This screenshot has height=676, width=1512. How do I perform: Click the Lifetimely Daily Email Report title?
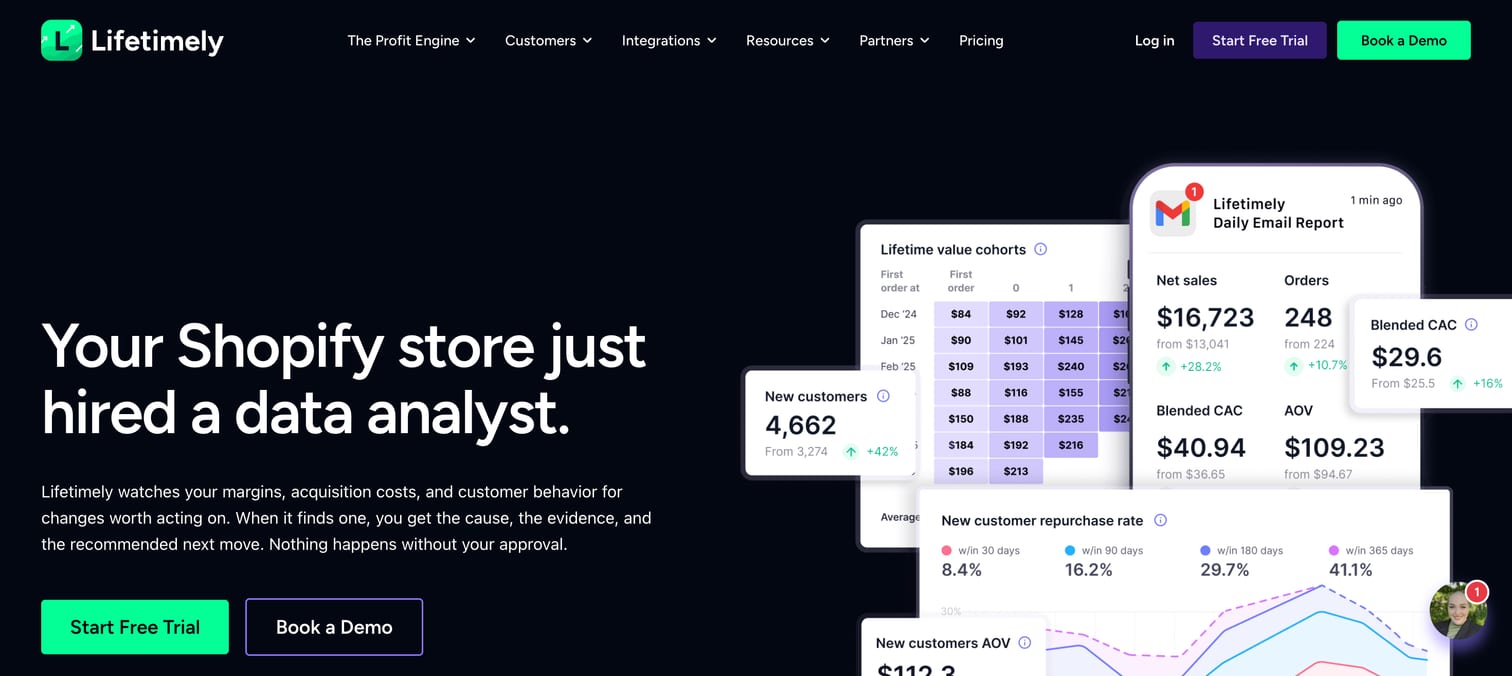[1278, 213]
